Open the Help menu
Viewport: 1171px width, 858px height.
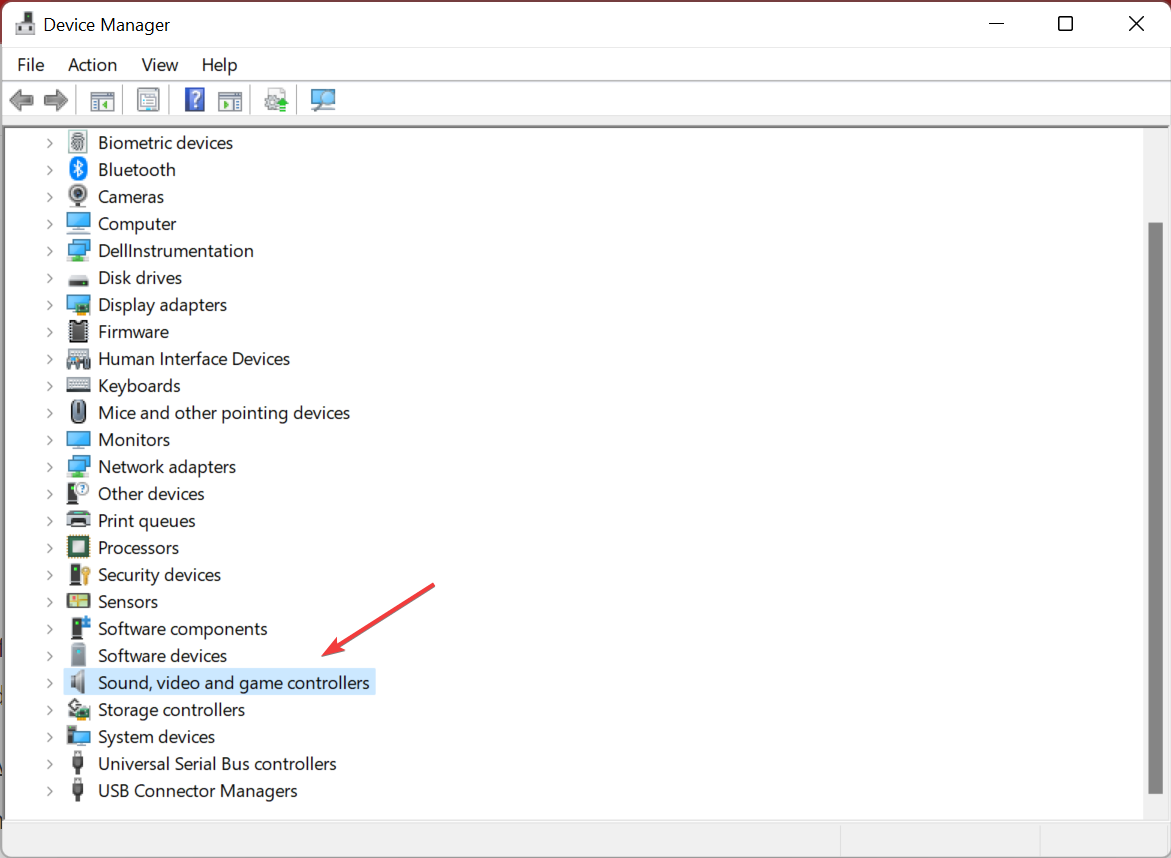click(x=220, y=65)
